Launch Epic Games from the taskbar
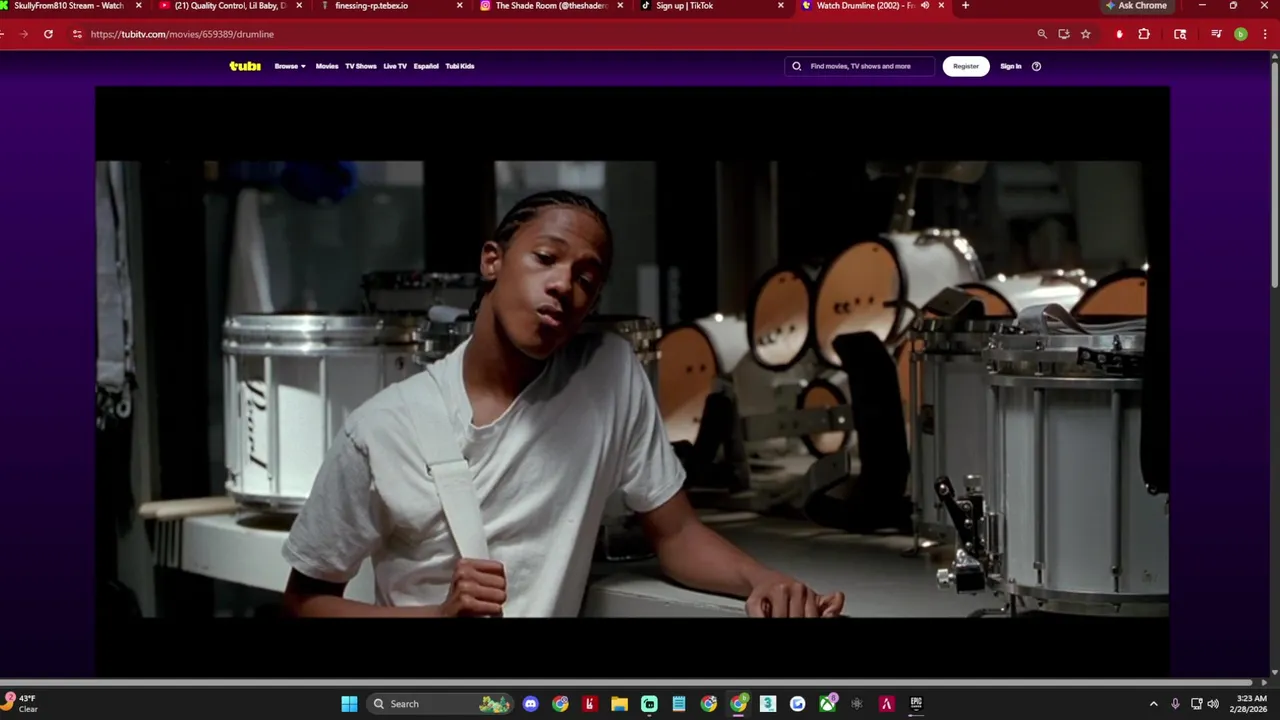Screen dimensions: 1280x720 (x=916, y=704)
